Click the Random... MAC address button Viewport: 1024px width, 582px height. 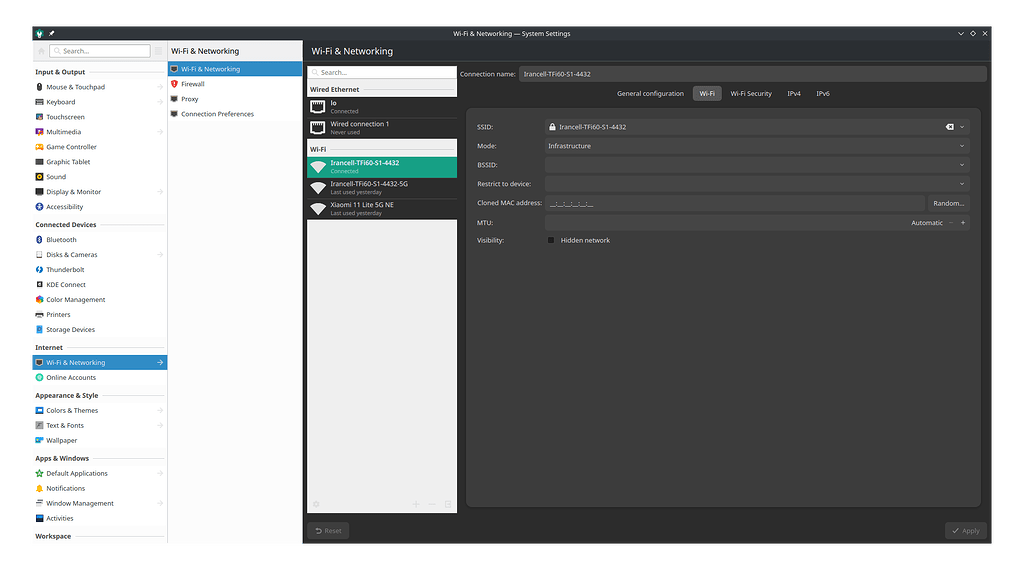click(948, 203)
